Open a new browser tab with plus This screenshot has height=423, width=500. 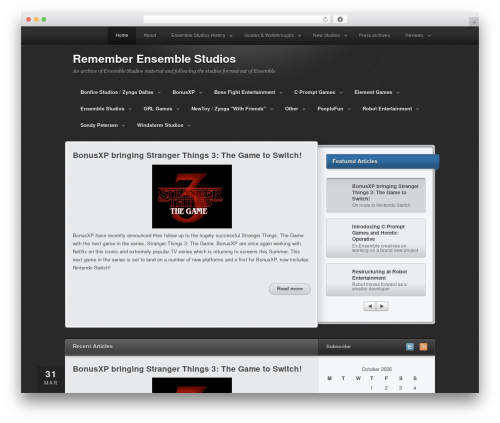pos(474,22)
